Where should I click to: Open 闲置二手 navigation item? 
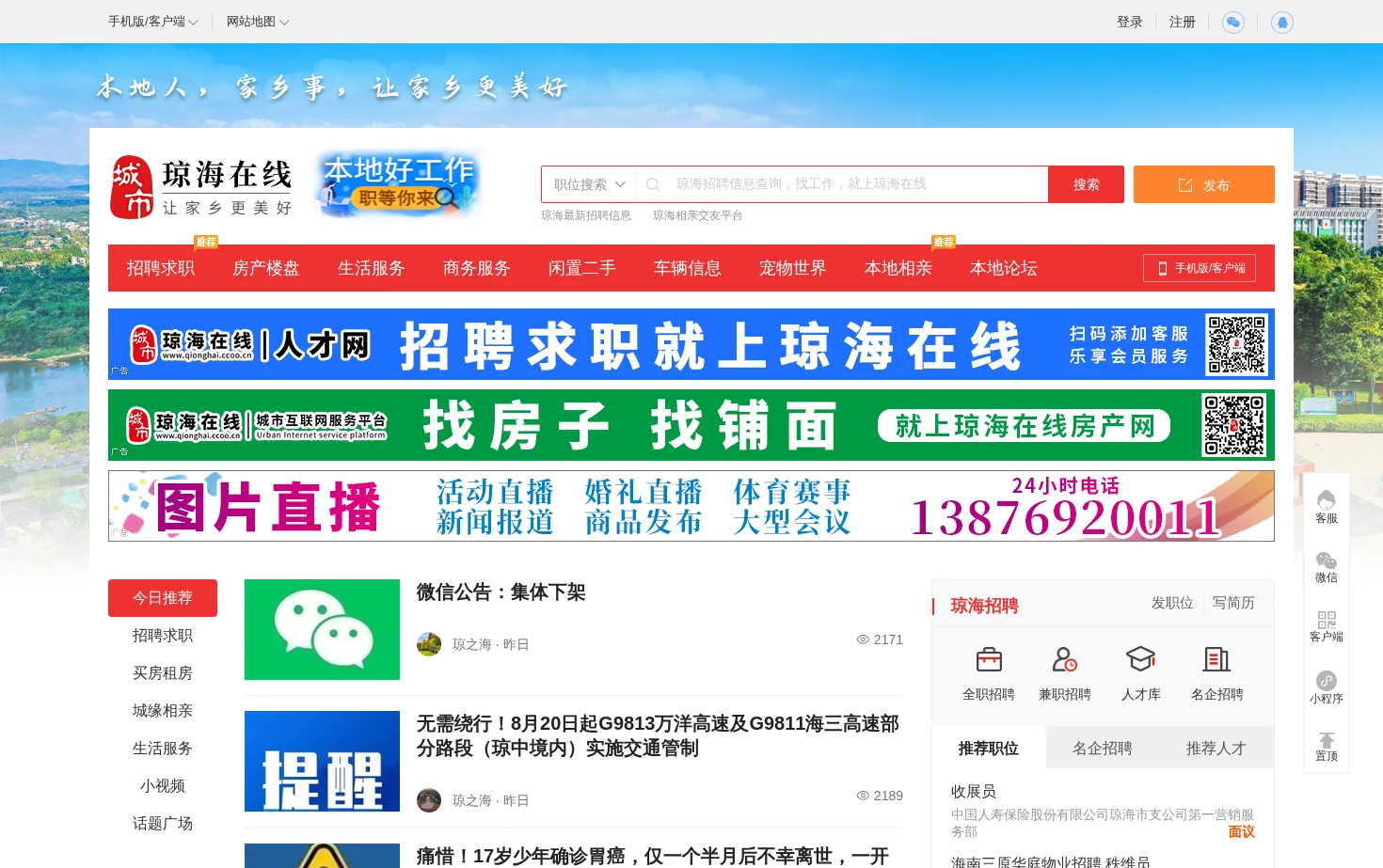[x=582, y=268]
